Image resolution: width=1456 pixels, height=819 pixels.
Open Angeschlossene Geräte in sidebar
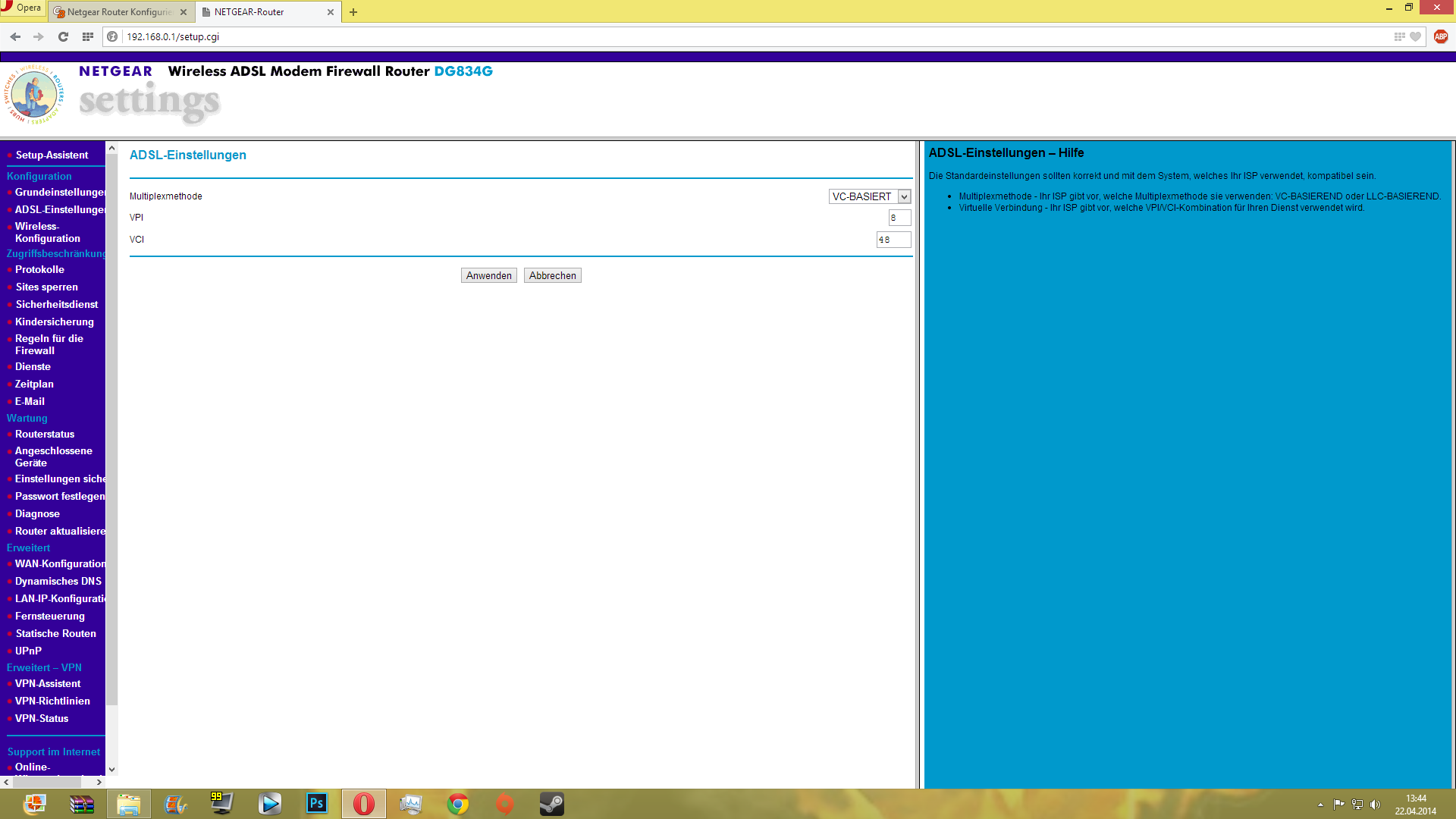tap(54, 457)
